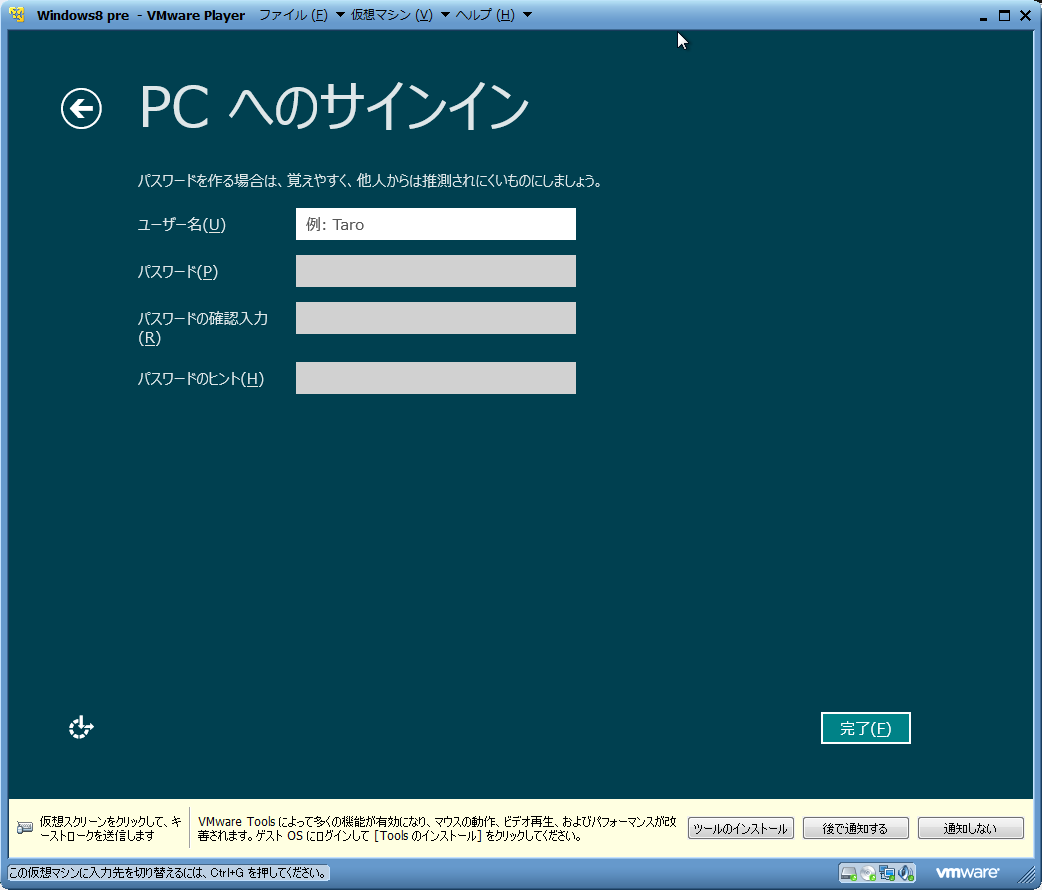Open the Ease of Access icon

coord(81,728)
